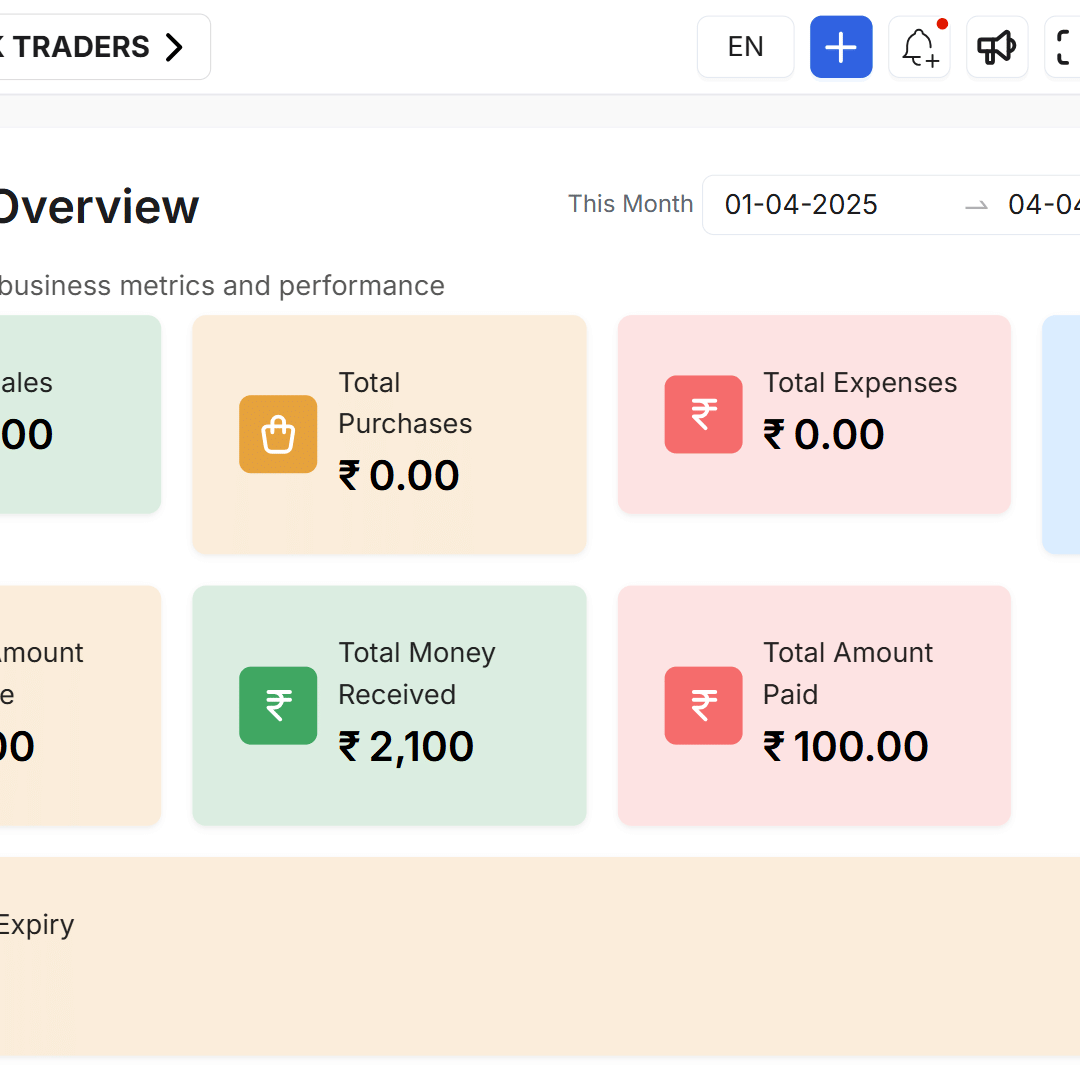Set start date 01-04-2025 field
1080x1080 pixels.
(801, 205)
